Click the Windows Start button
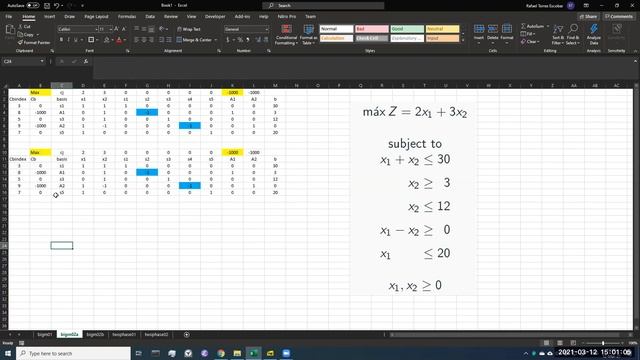 (8, 353)
